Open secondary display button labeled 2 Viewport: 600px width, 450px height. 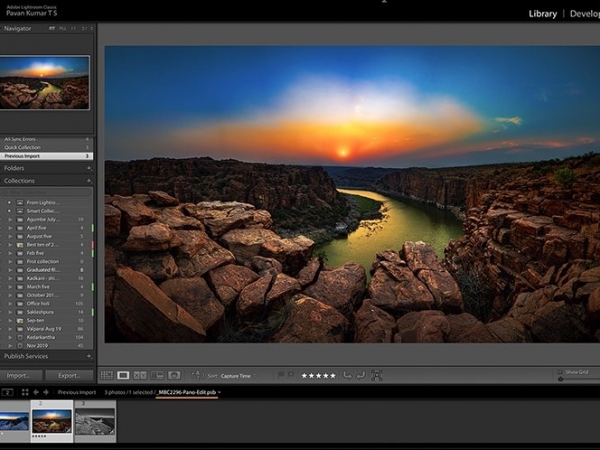[x=7, y=392]
